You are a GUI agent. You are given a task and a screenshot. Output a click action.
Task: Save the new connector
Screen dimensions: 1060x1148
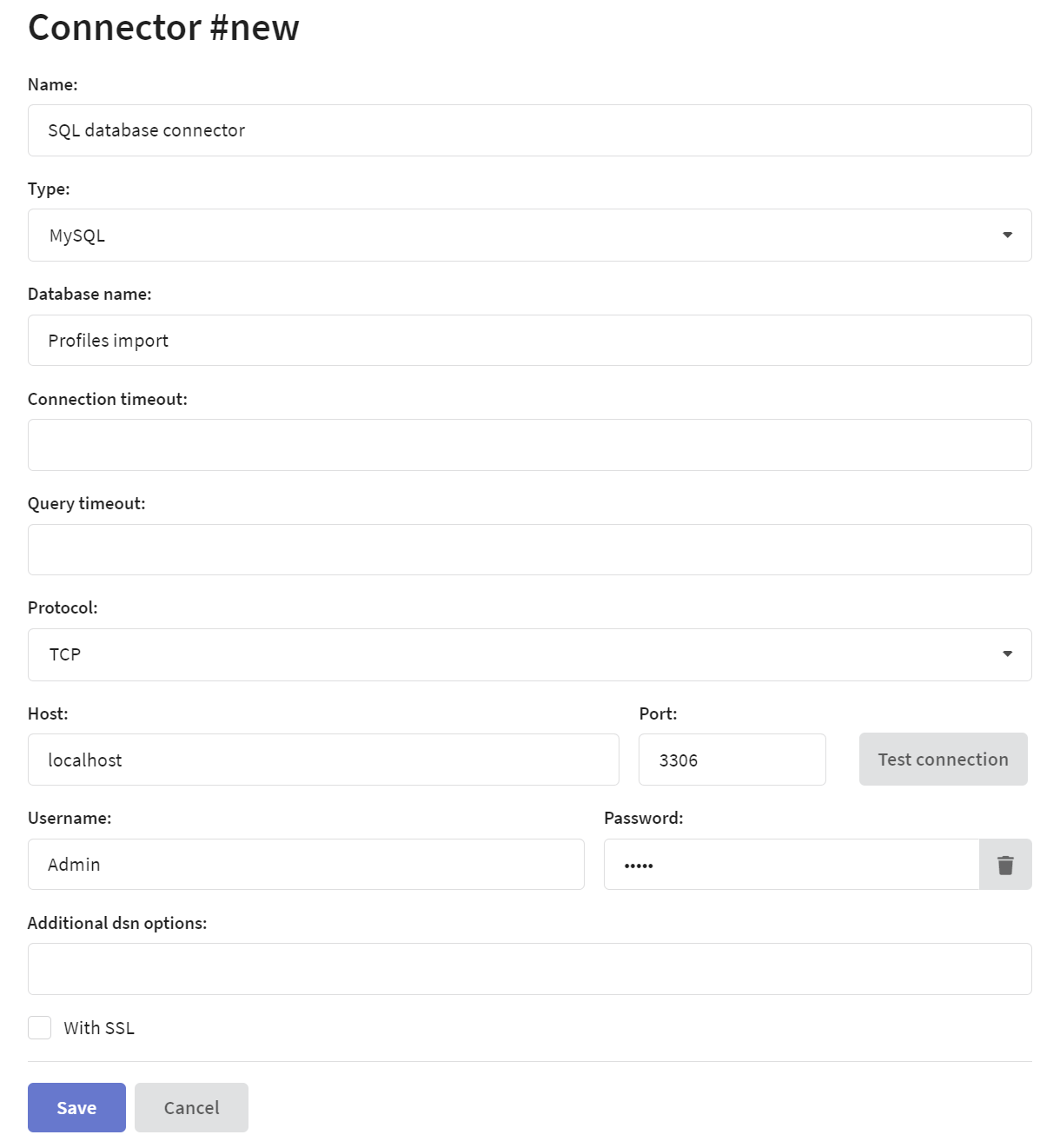(76, 1107)
